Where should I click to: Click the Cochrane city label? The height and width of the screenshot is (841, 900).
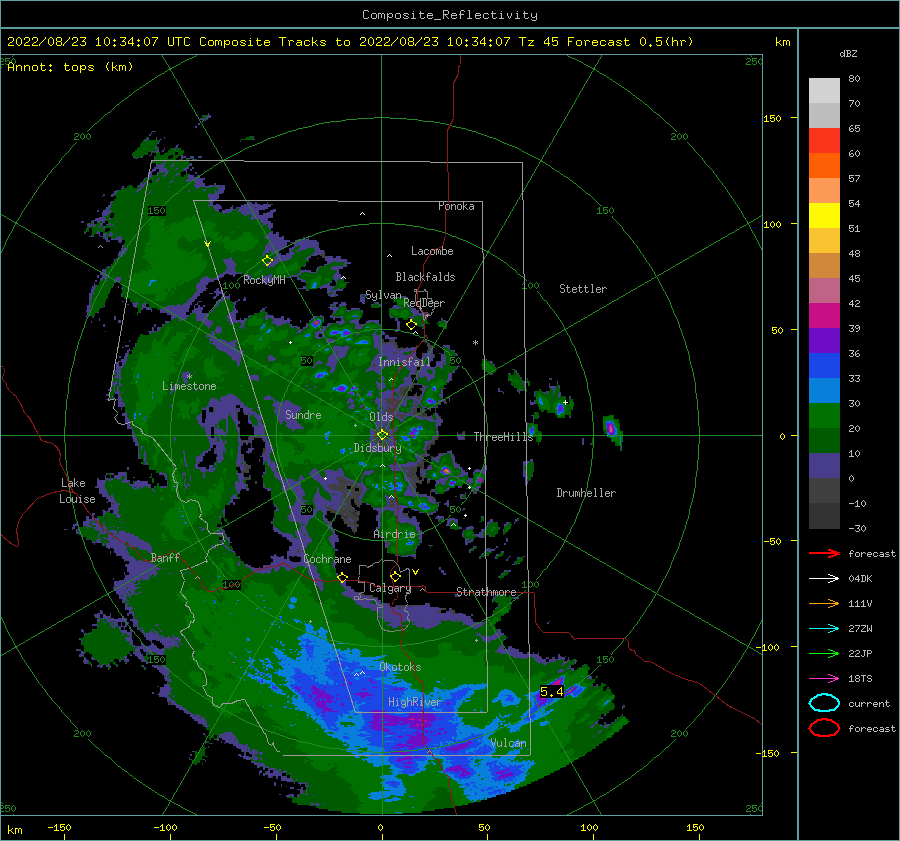(327, 559)
